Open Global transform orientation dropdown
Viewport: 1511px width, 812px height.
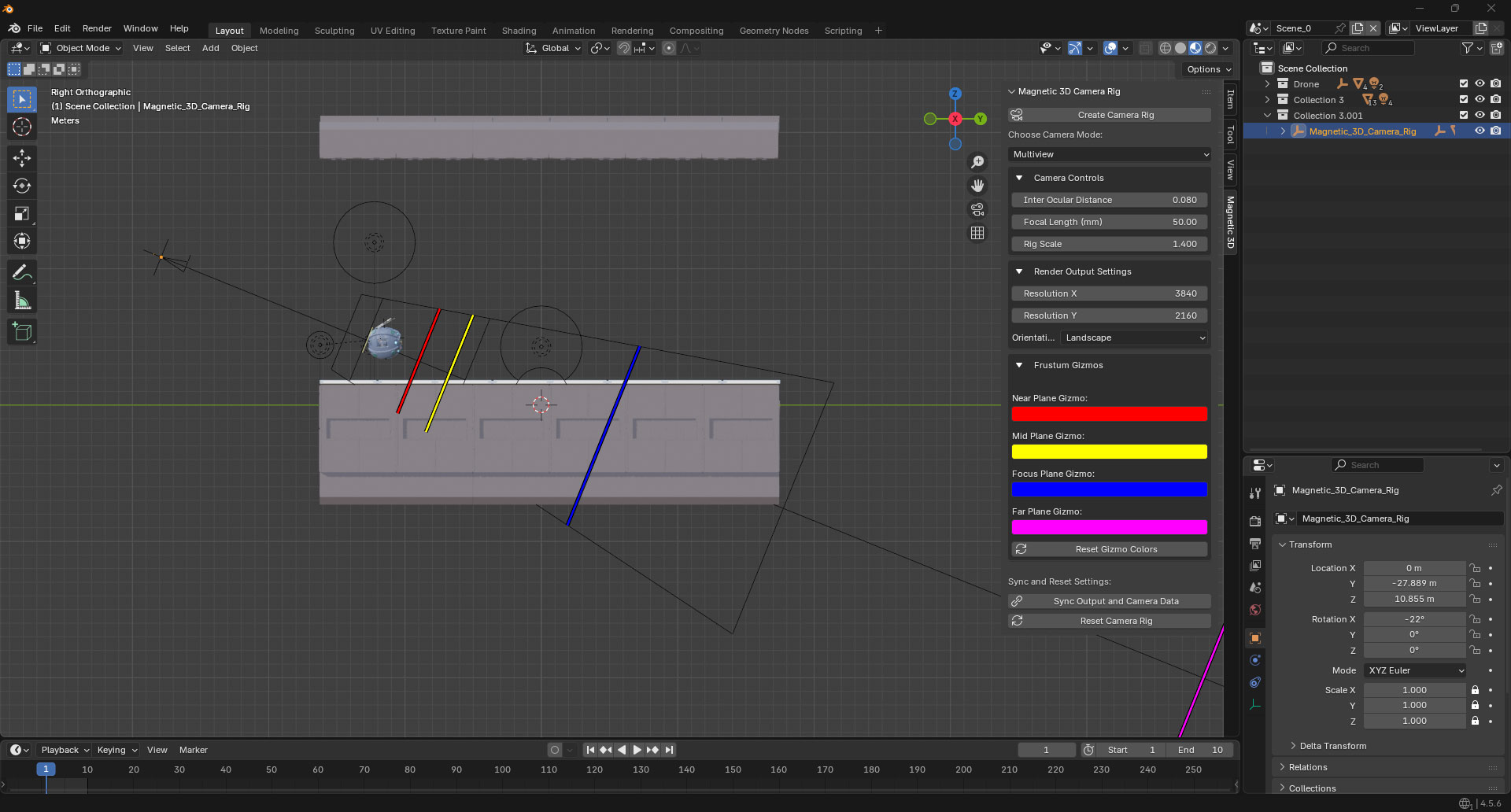pos(553,48)
